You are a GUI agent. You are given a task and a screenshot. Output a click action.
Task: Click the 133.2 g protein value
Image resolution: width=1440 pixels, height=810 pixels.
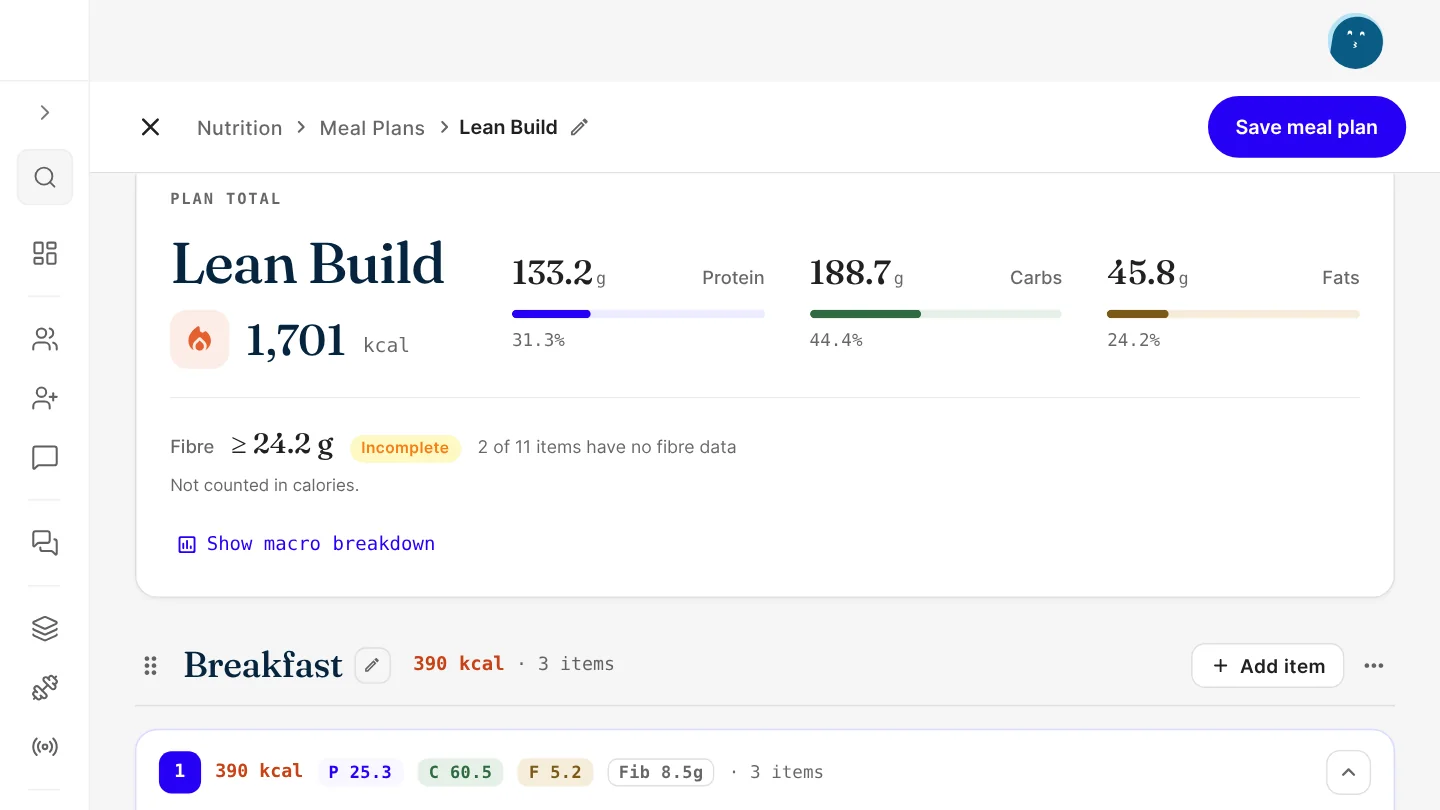coord(559,273)
